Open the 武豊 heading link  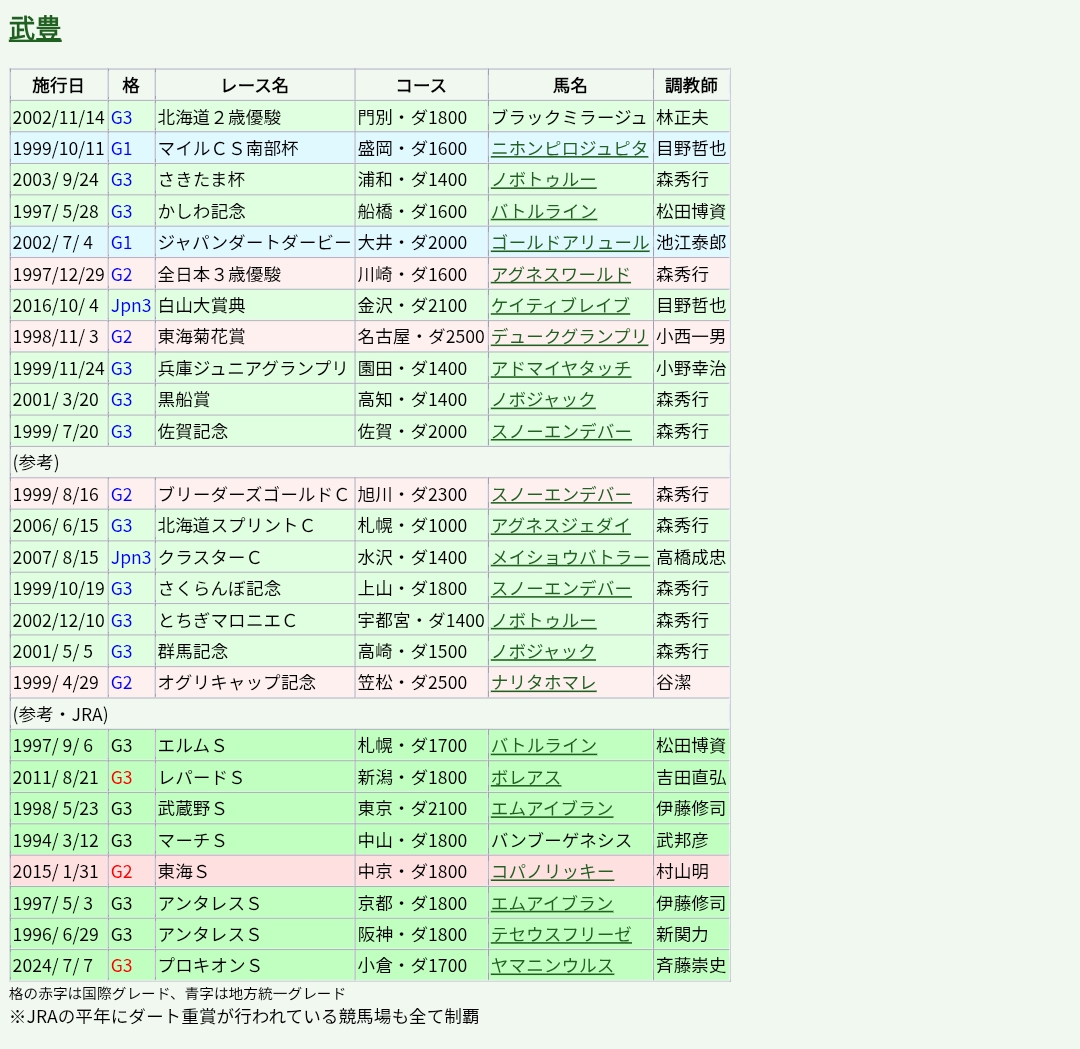coord(35,30)
